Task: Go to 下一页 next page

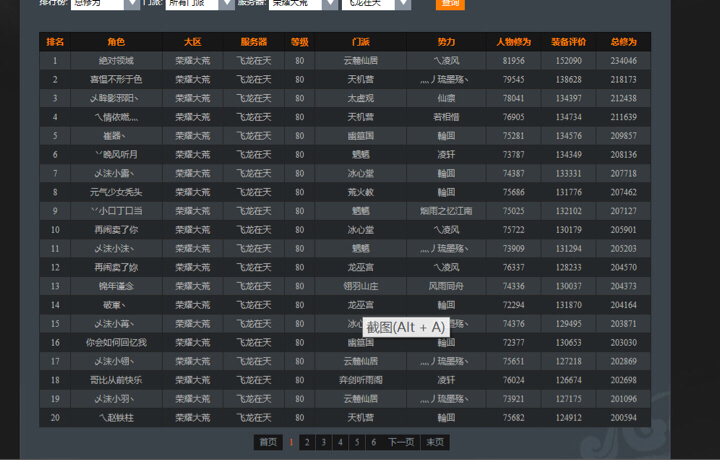Action: click(x=401, y=442)
